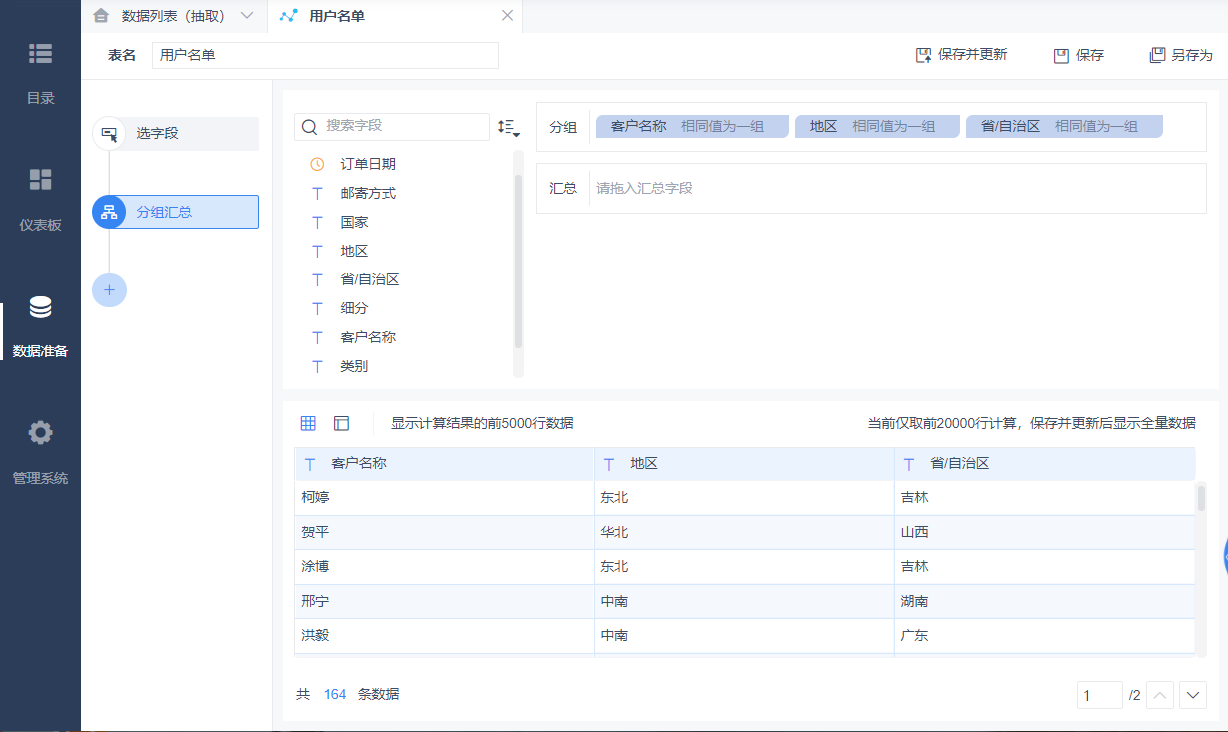
Task: Click the 湖南 table cell
Action: (1045, 601)
